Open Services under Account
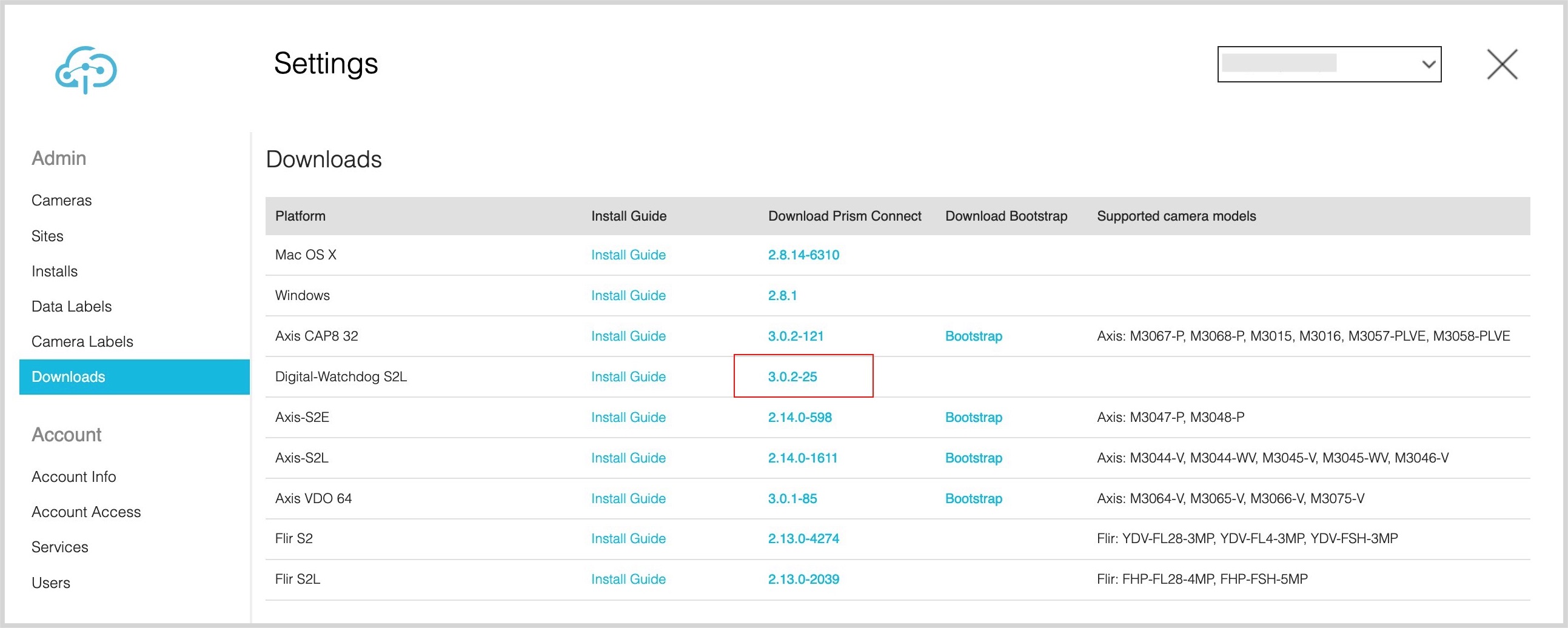Screen dimensions: 1568x628 tap(59, 547)
